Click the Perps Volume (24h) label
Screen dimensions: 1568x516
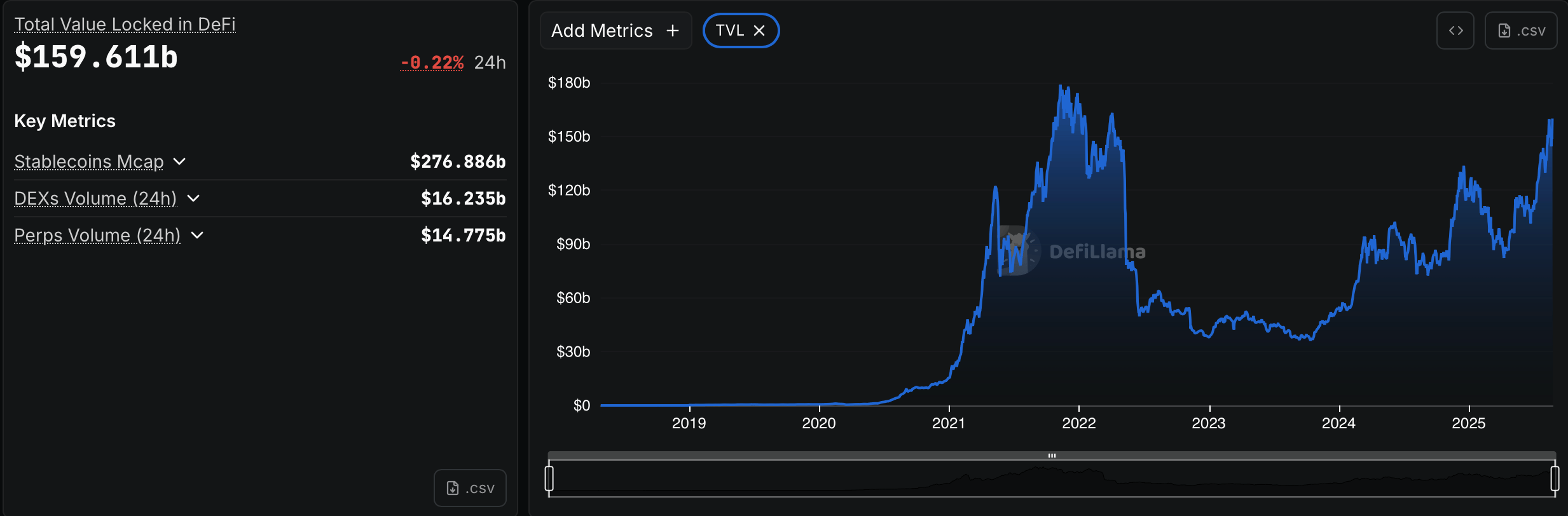point(97,235)
